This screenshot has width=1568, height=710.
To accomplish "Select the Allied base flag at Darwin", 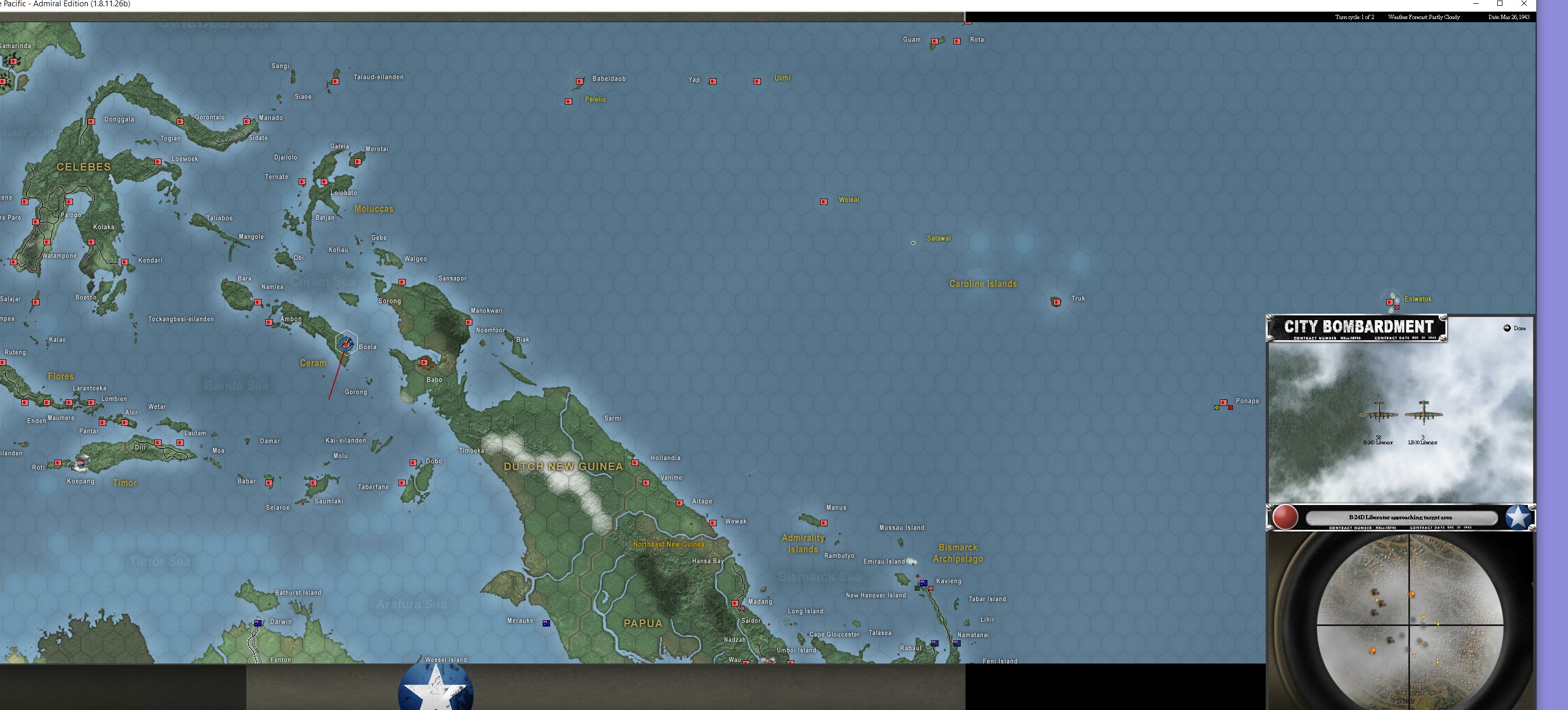I will [x=258, y=623].
